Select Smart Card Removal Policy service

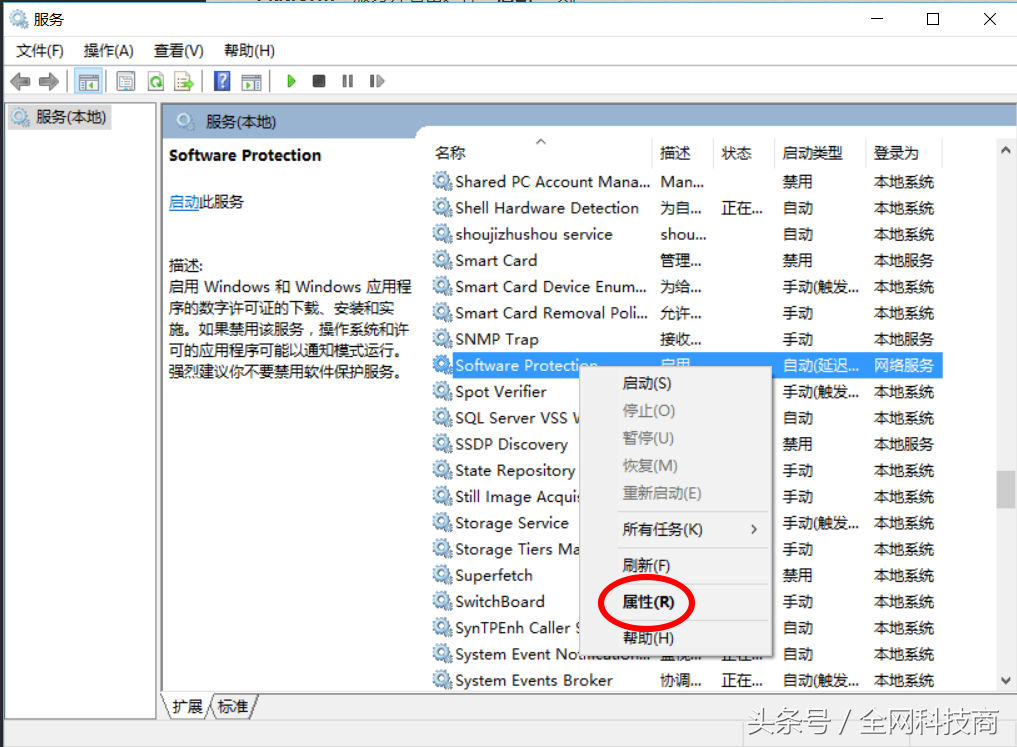(686, 313)
